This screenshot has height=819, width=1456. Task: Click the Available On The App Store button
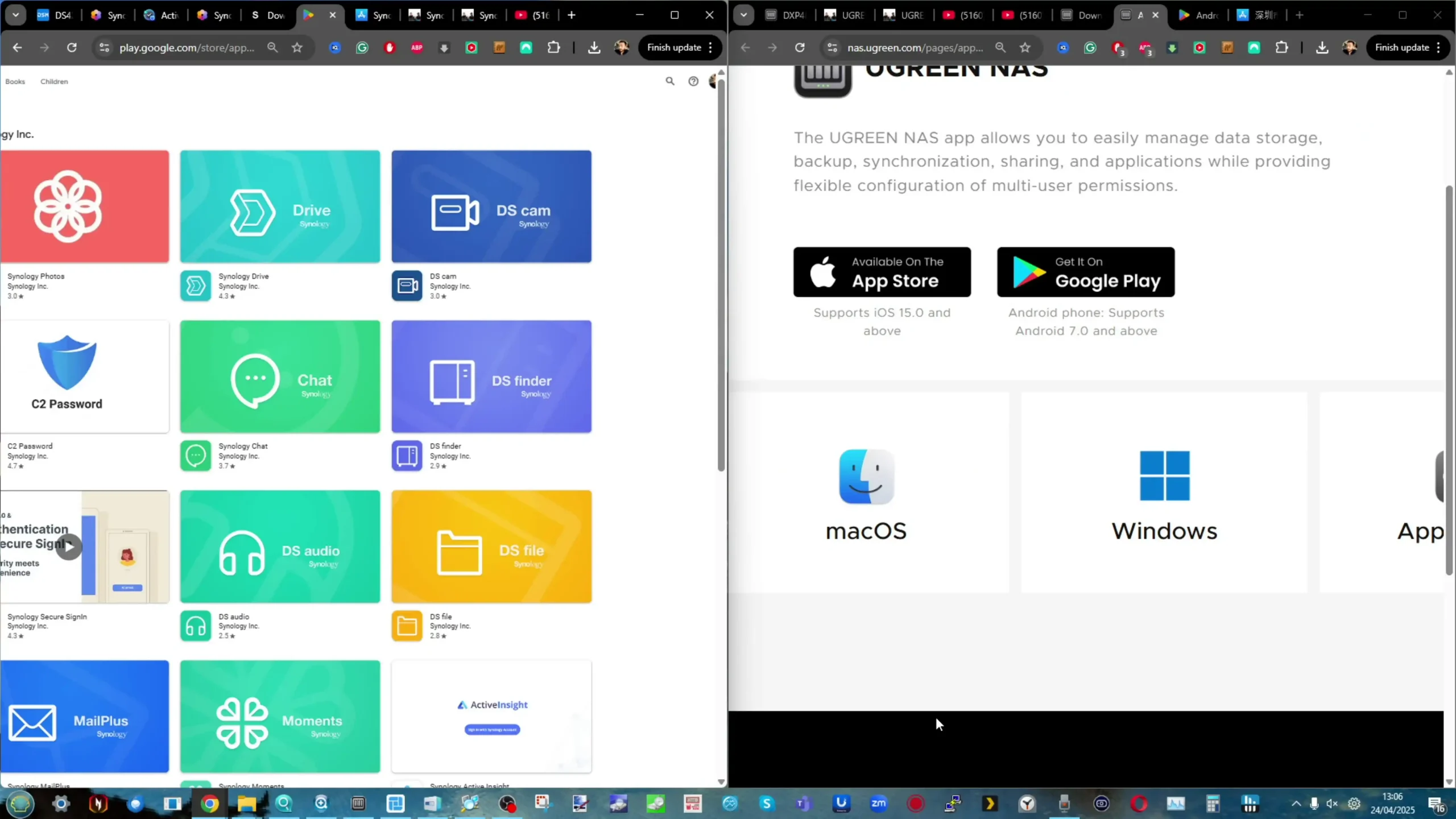[x=882, y=272]
